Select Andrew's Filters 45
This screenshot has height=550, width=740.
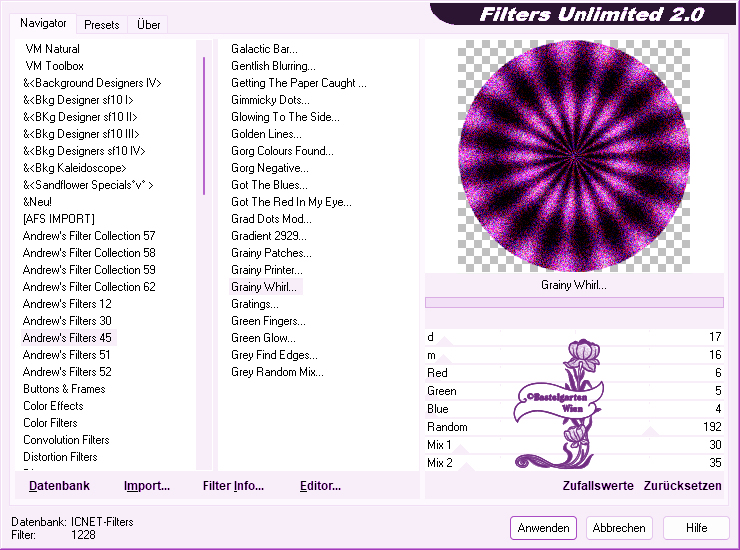click(x=67, y=338)
